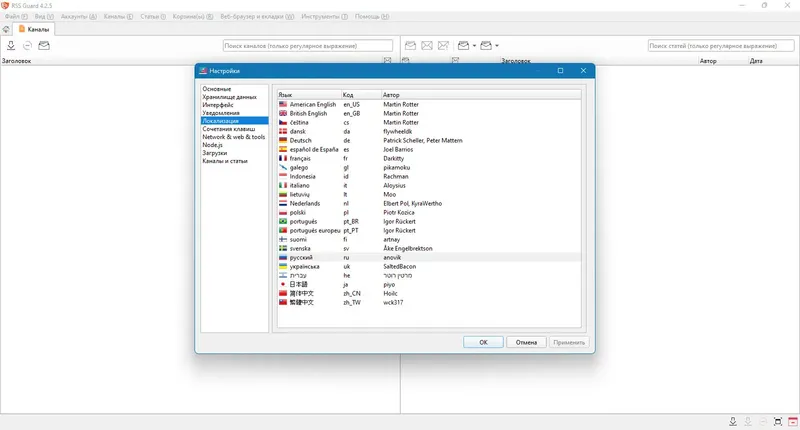Select Уведомления settings category
This screenshot has height=430, width=800.
tap(235, 113)
